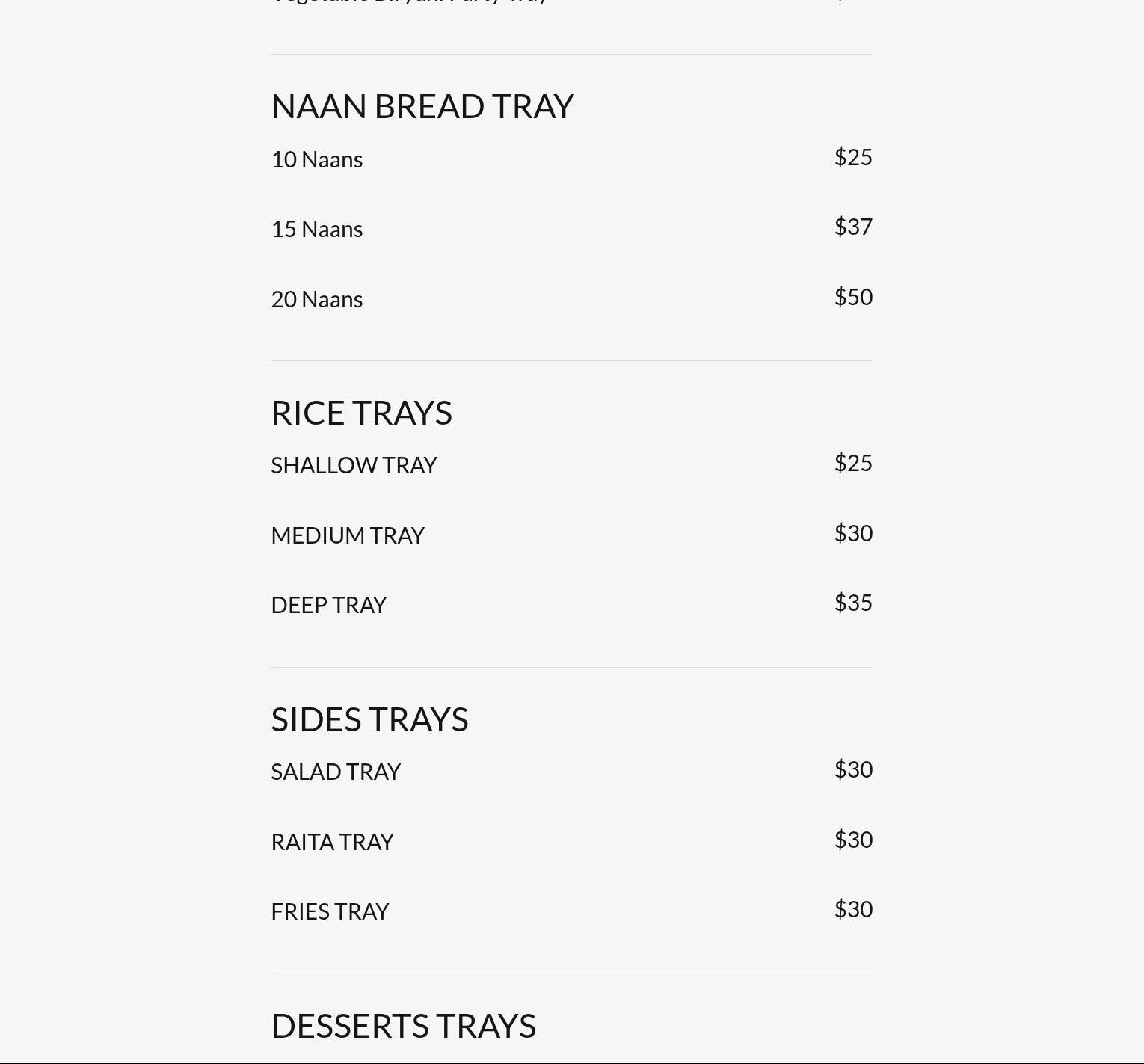Screen dimensions: 1144x1064
Task: Choose the DEEP TRAY rice option
Action: tap(328, 605)
